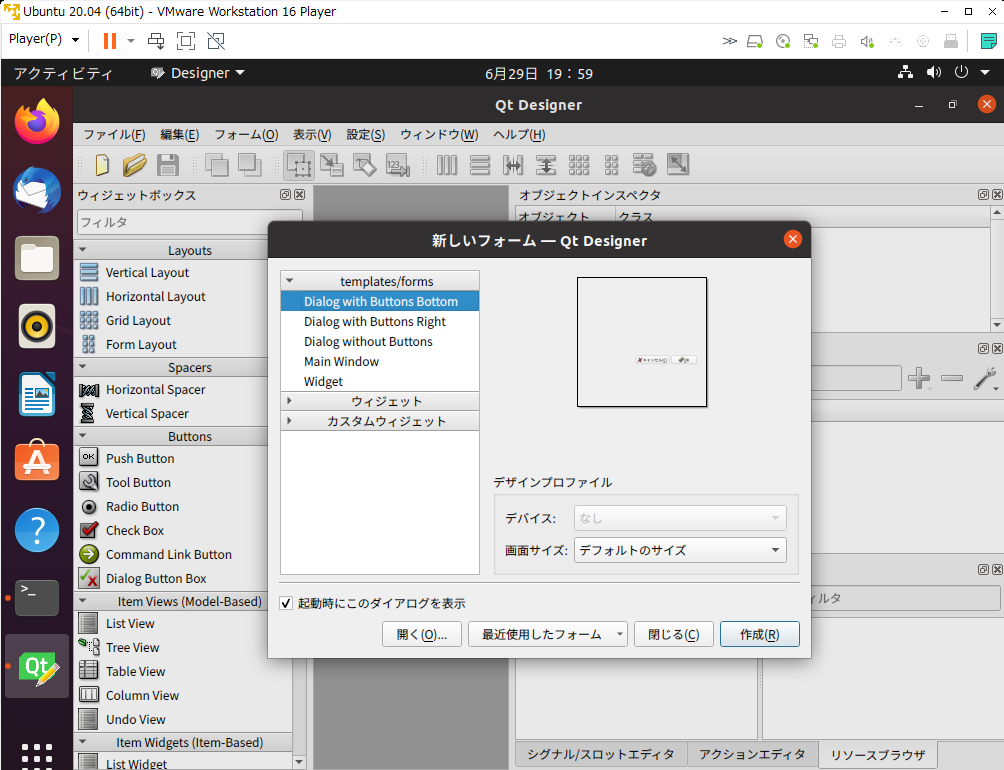
Task: Open the 最近使用したフォーム dropdown
Action: [x=547, y=634]
